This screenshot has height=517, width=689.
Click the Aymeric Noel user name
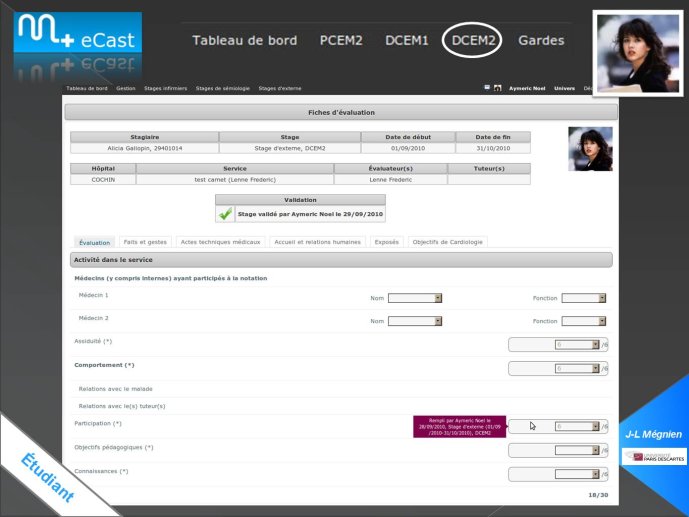(x=527, y=88)
